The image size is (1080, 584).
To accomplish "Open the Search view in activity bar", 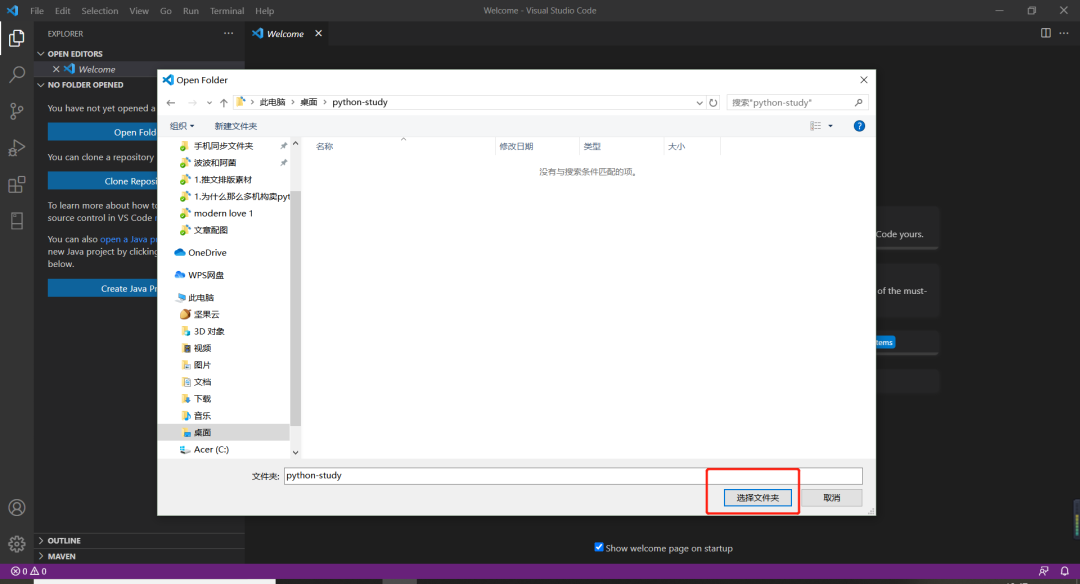I will coord(17,74).
